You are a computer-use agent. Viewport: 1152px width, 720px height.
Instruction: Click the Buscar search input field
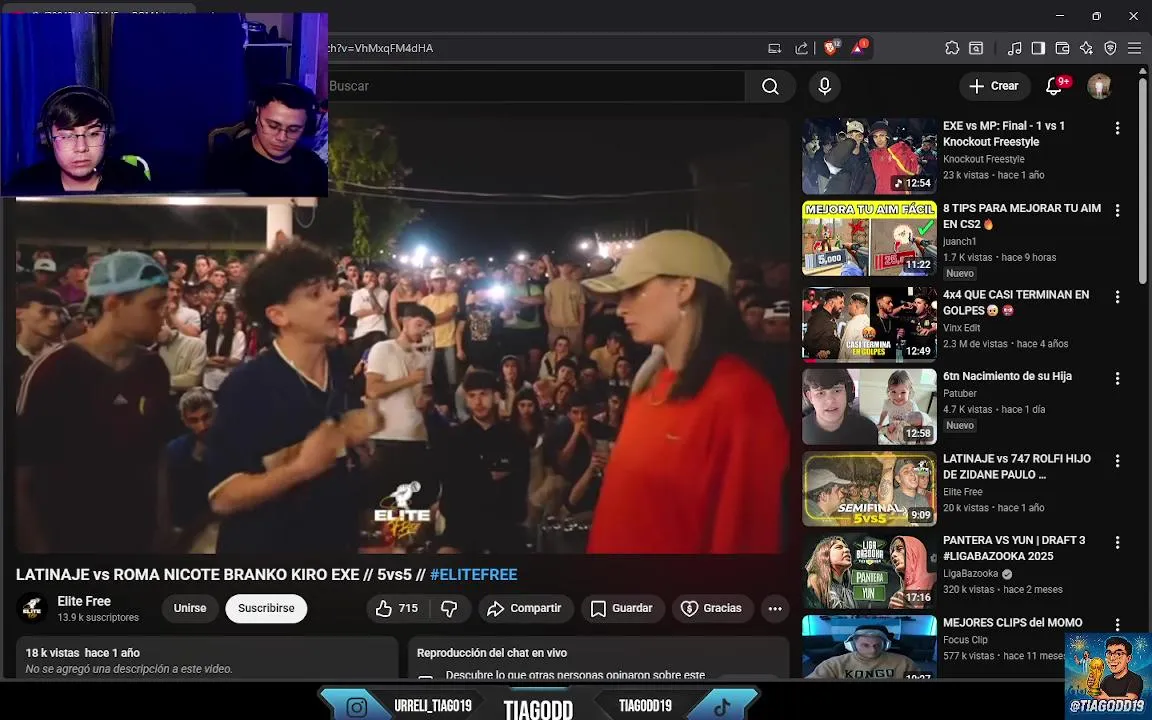point(535,87)
